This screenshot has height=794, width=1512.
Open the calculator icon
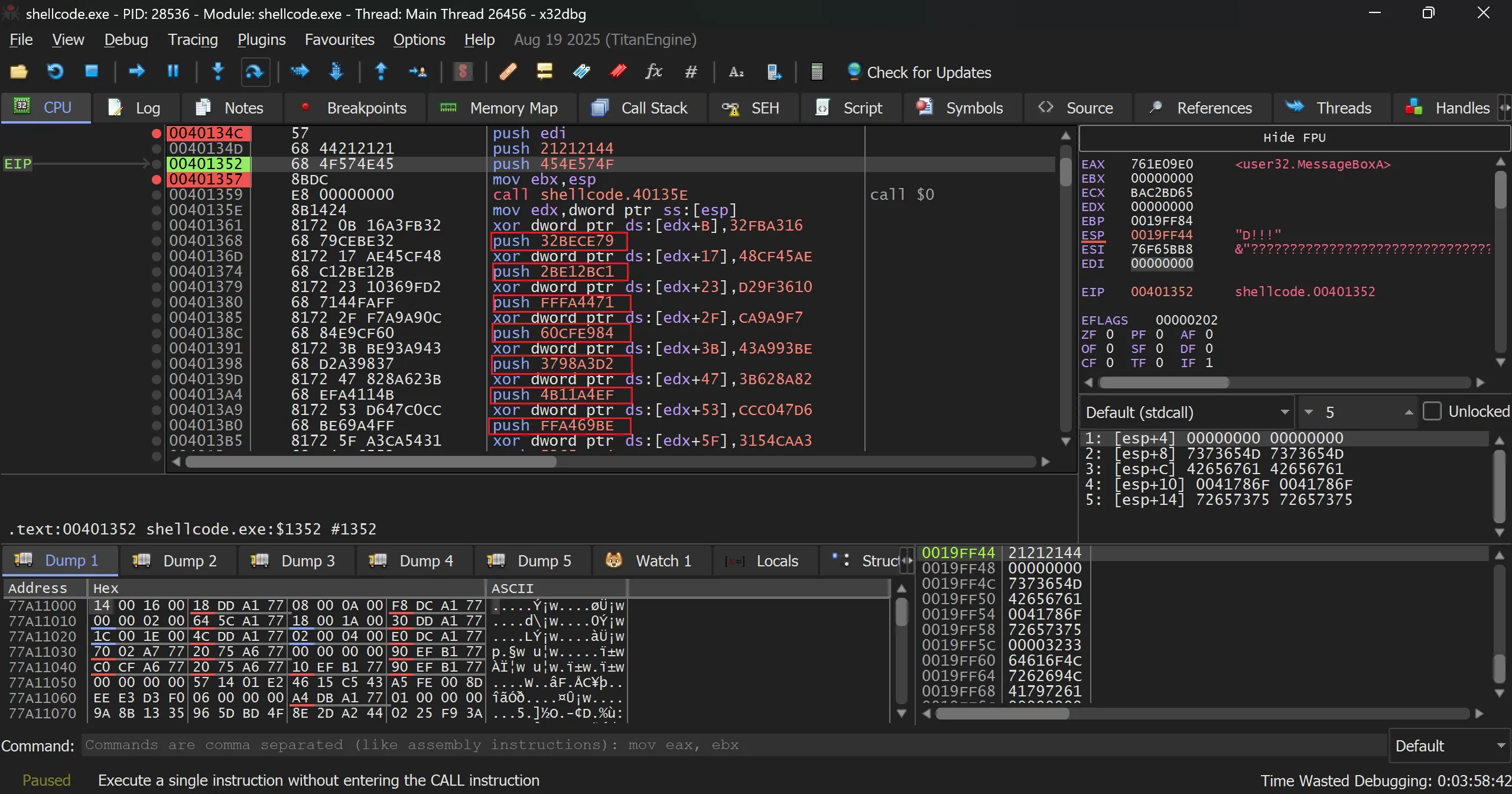817,72
